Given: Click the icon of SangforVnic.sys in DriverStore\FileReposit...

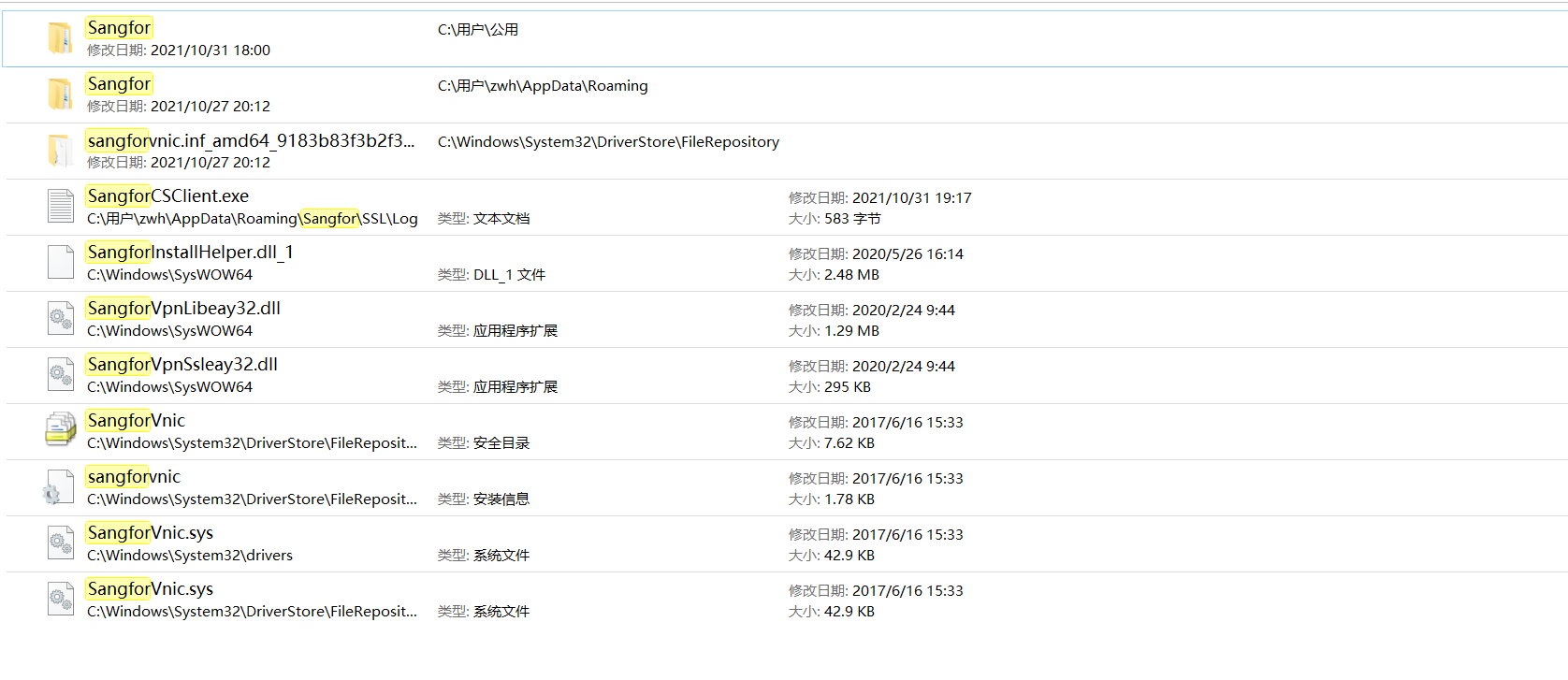Looking at the screenshot, I should 61,599.
